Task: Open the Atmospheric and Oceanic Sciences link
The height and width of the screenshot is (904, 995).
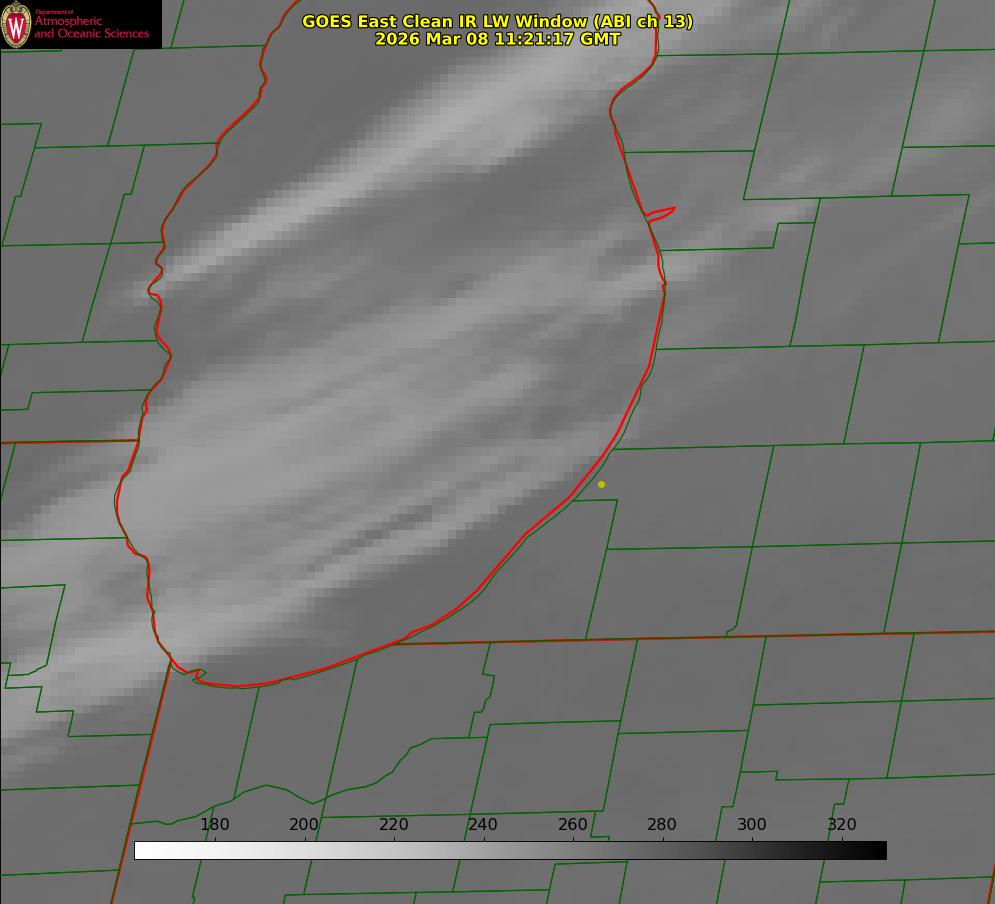Action: [x=91, y=28]
